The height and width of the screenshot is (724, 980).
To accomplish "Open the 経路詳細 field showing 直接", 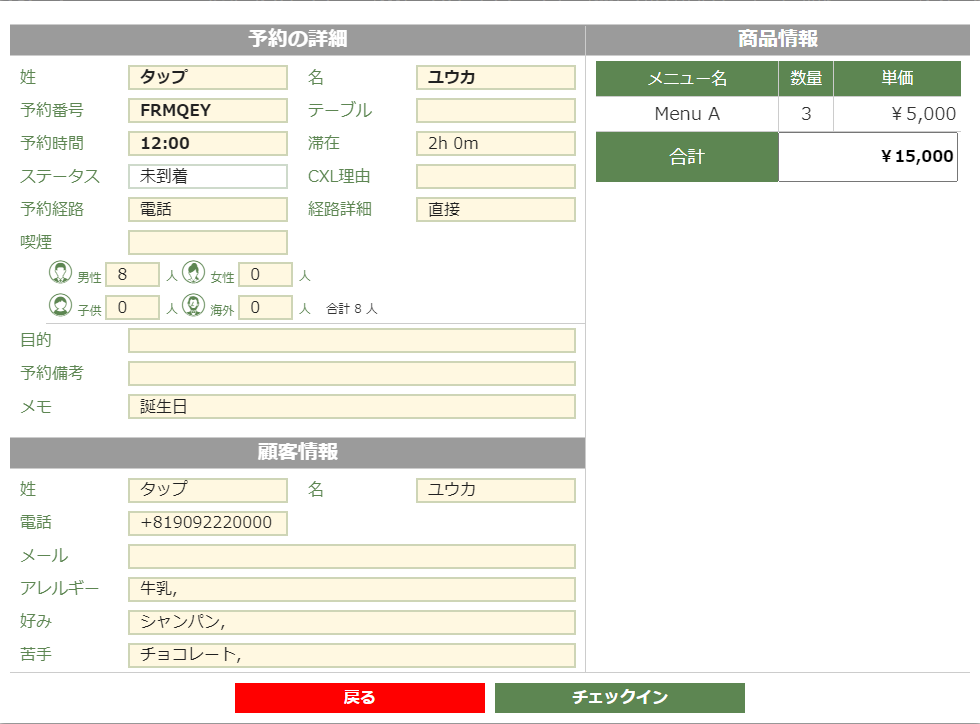I will [x=495, y=210].
